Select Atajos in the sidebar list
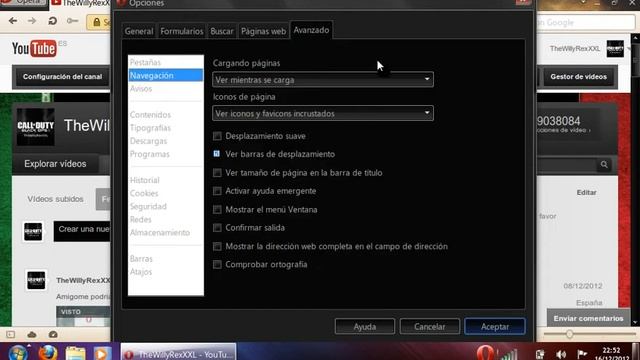This screenshot has width=640, height=360. 165,271
